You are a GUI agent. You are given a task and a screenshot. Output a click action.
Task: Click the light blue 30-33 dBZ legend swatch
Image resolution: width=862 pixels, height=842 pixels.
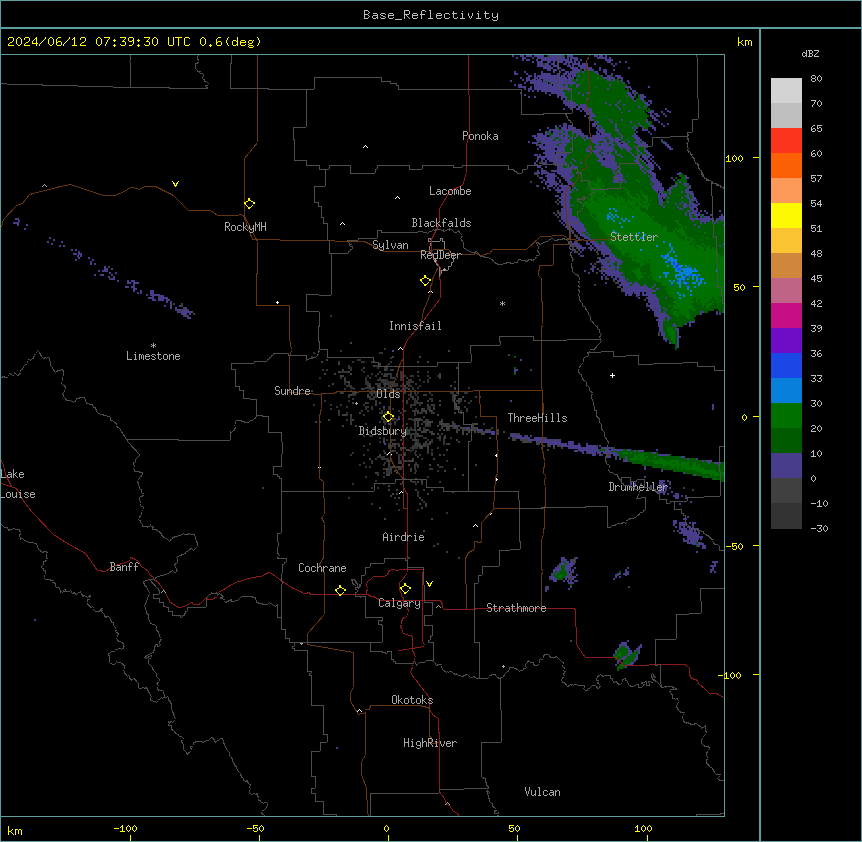(786, 391)
